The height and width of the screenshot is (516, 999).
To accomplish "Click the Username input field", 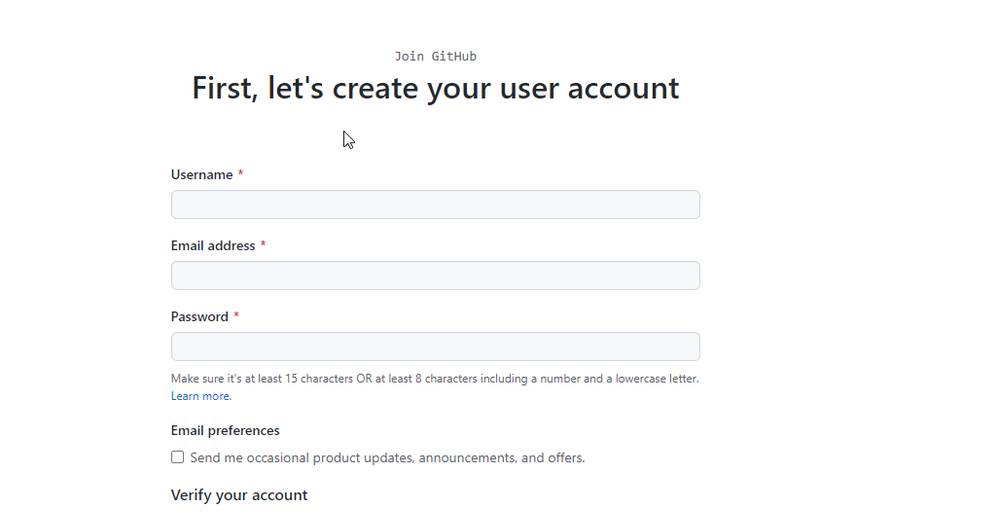I will point(435,205).
